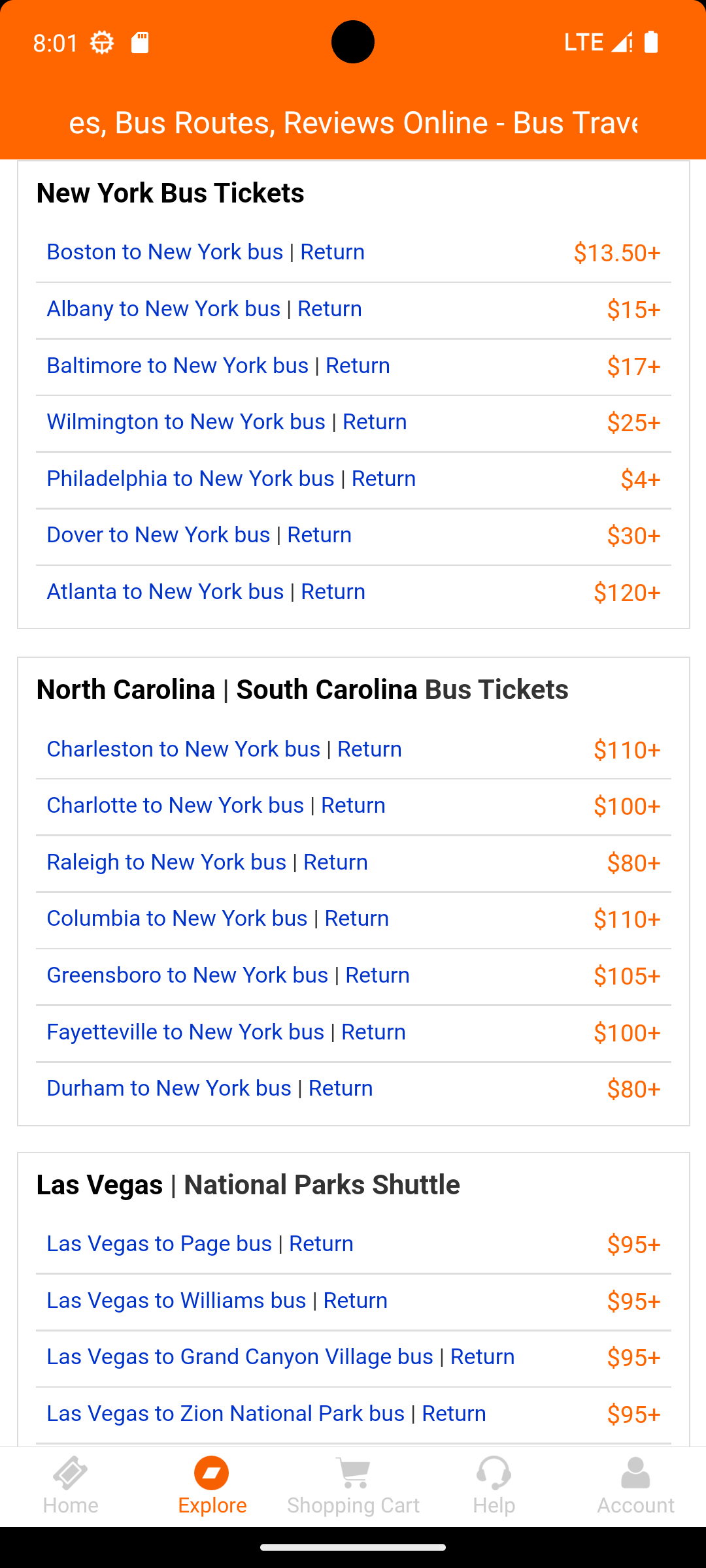Click the $120+ price for Atlanta route
Image resolution: width=706 pixels, height=1568 pixels.
click(627, 593)
